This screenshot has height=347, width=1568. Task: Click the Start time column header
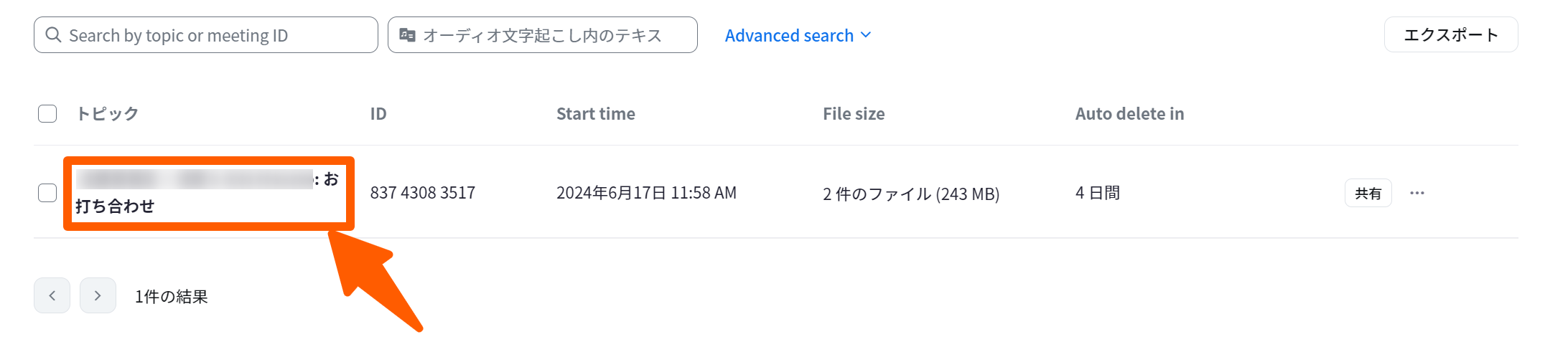(595, 114)
